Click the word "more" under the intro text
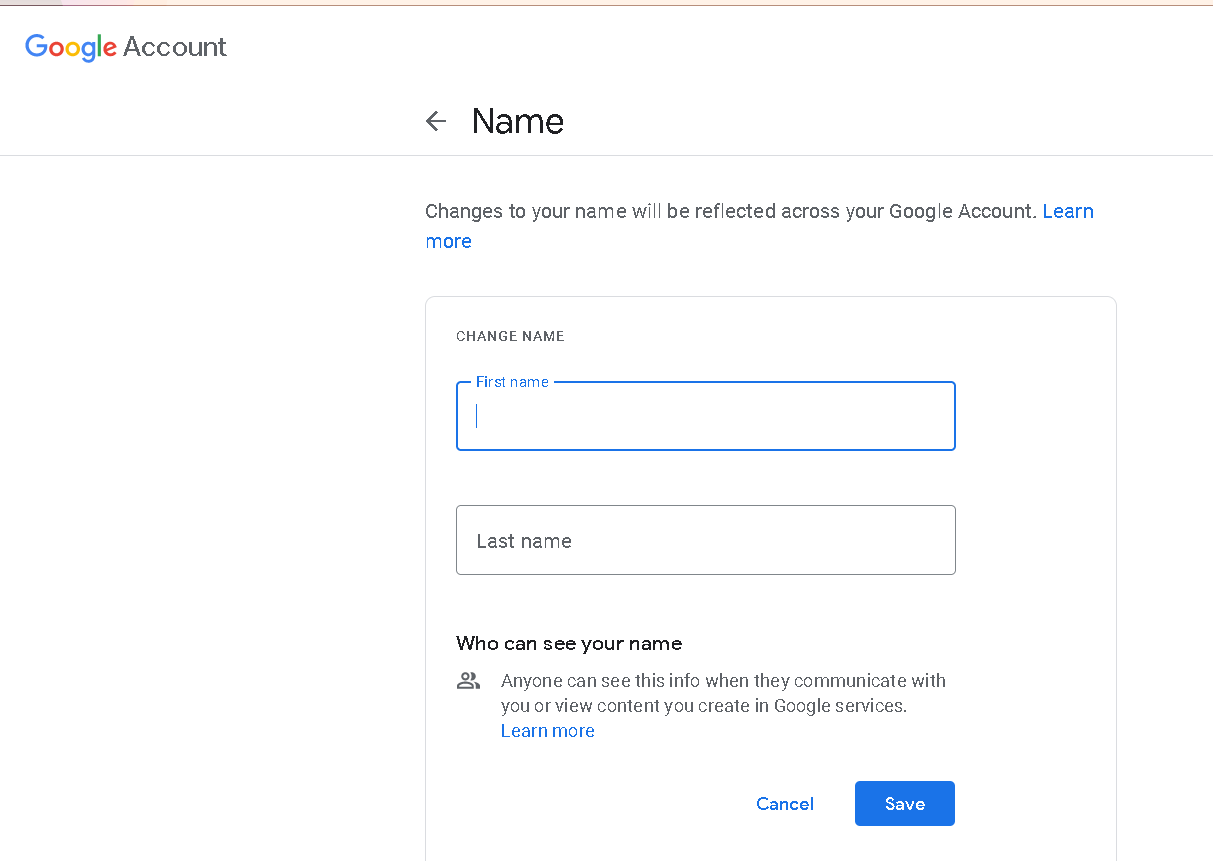The width and height of the screenshot is (1213, 861). pos(448,241)
